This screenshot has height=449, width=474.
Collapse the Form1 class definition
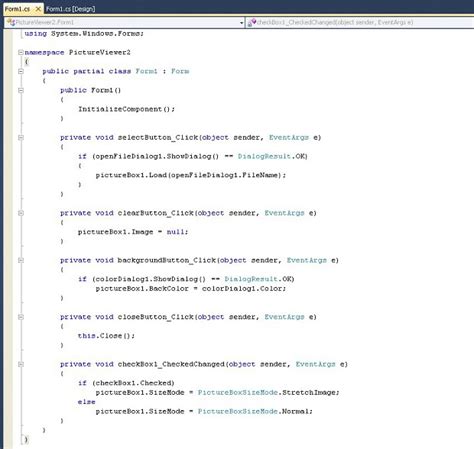[x=21, y=71]
